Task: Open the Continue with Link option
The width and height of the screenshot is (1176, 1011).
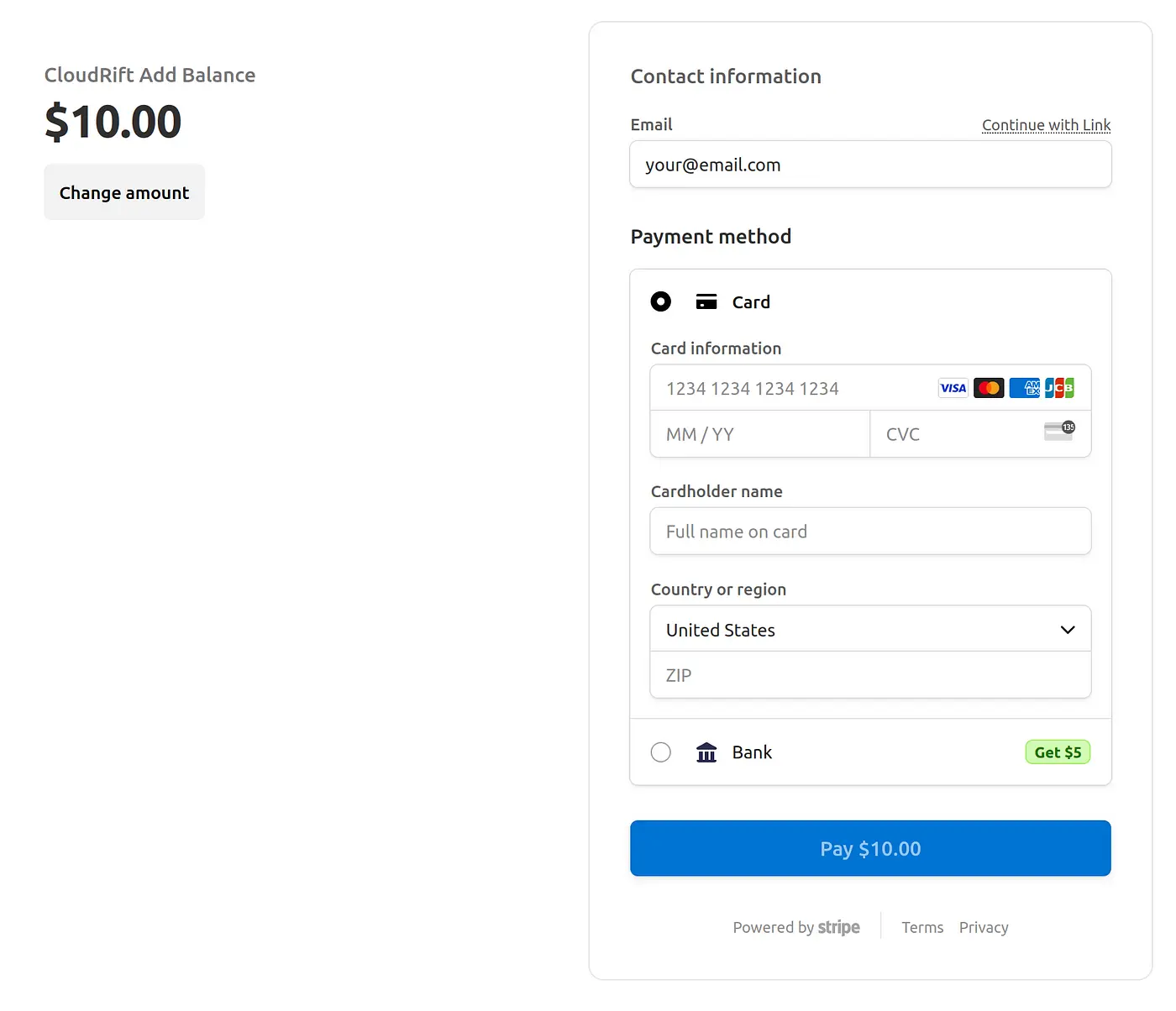Action: tap(1046, 125)
